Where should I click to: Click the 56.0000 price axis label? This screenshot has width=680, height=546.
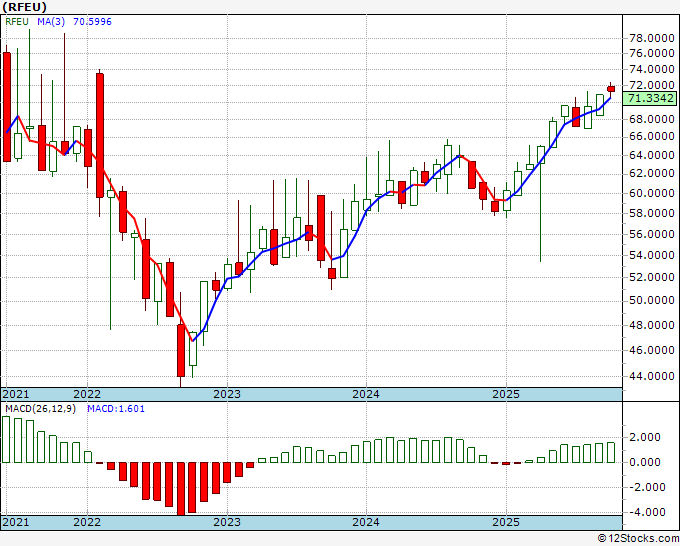pos(651,234)
